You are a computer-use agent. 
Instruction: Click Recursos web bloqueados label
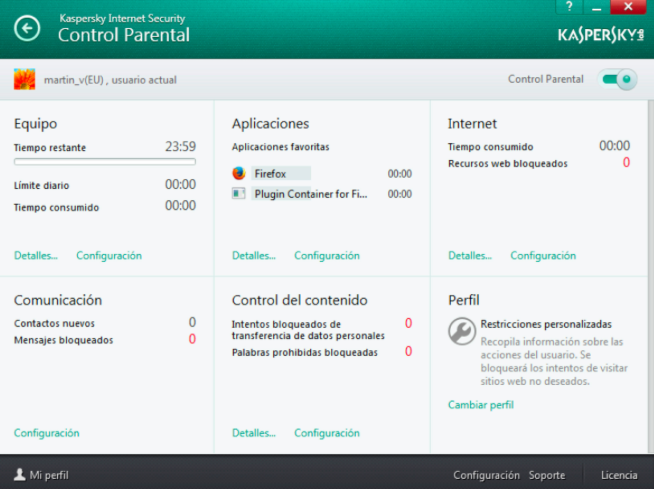click(508, 163)
